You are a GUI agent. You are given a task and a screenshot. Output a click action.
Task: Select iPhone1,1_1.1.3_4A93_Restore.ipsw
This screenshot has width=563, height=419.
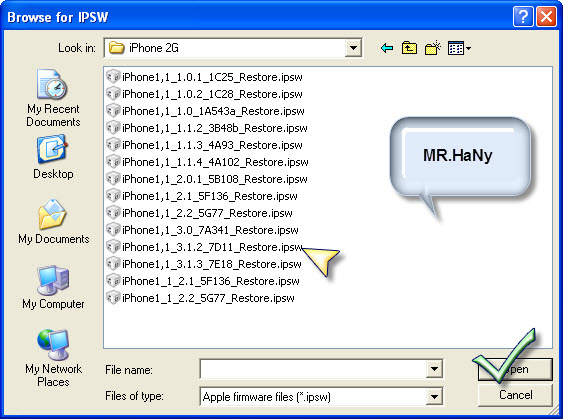pos(205,145)
